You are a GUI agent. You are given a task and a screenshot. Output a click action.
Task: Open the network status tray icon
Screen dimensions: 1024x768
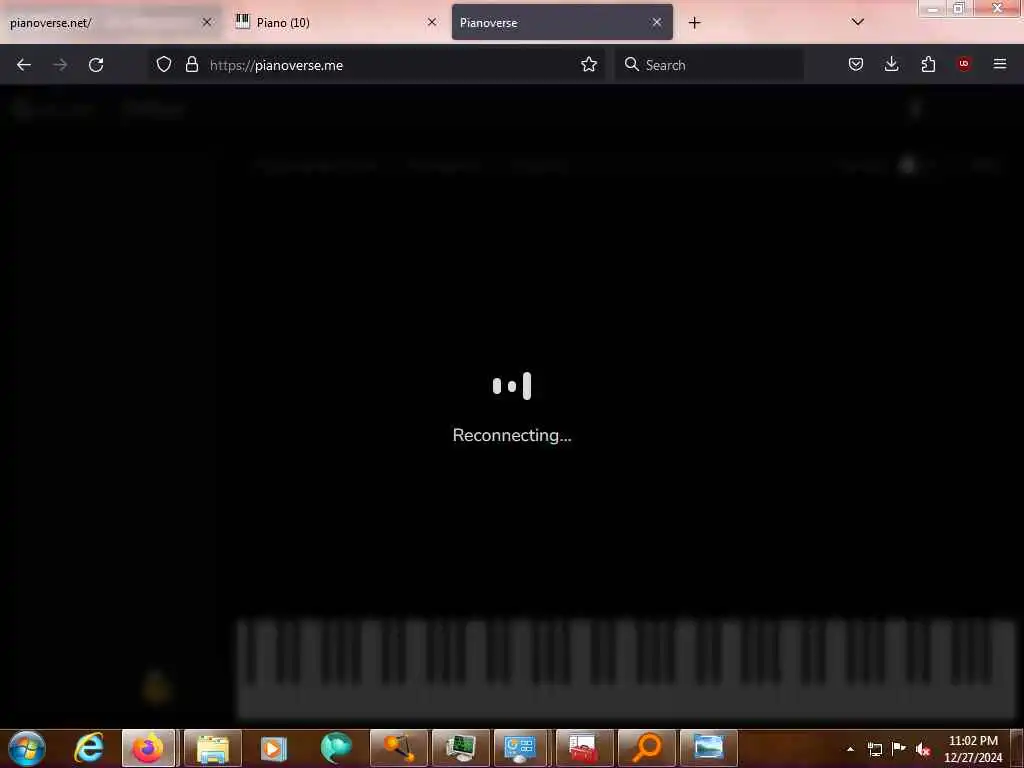pos(874,749)
